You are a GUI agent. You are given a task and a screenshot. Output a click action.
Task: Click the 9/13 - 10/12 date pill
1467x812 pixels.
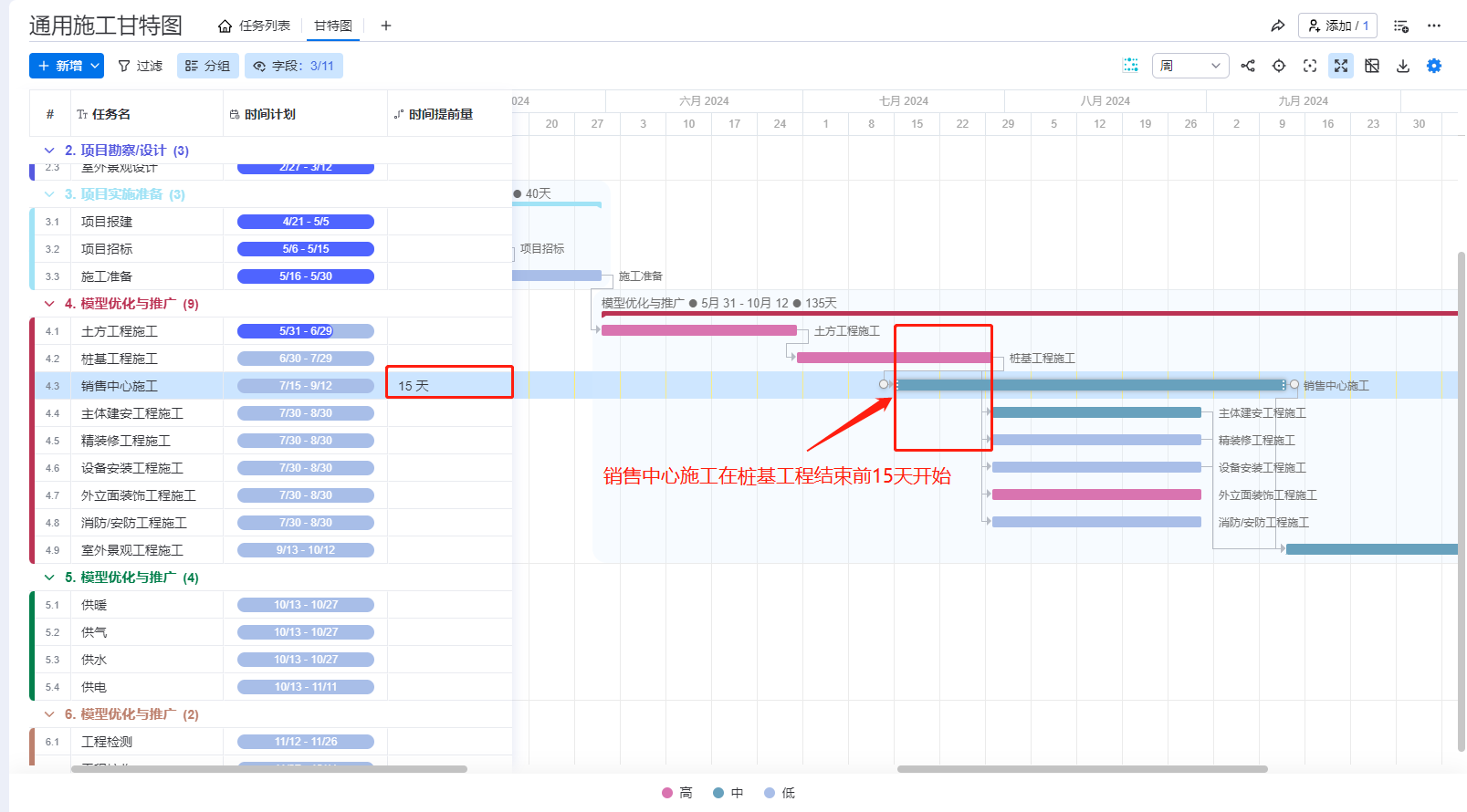(x=306, y=550)
